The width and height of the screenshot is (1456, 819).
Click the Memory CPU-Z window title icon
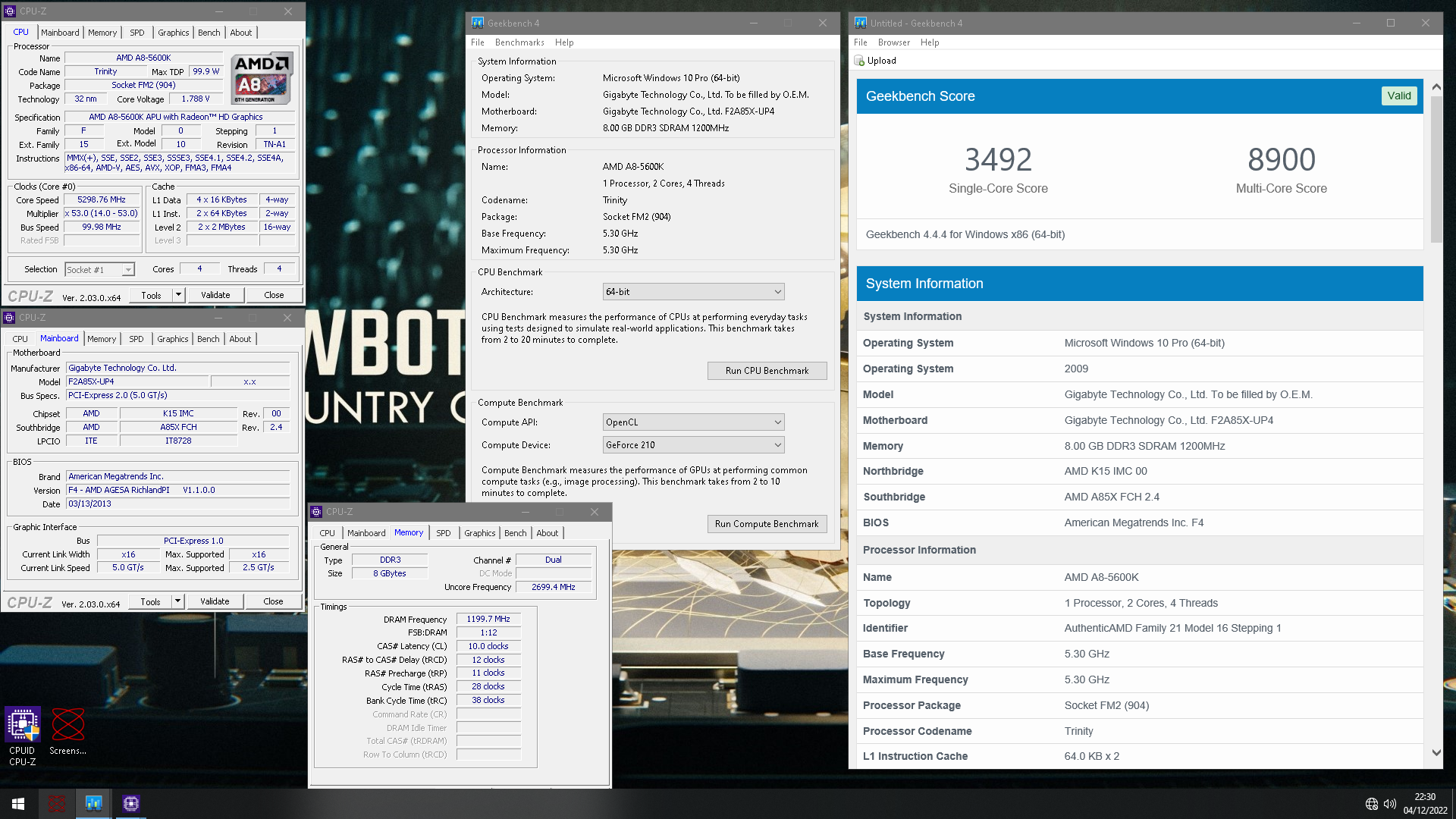317,512
